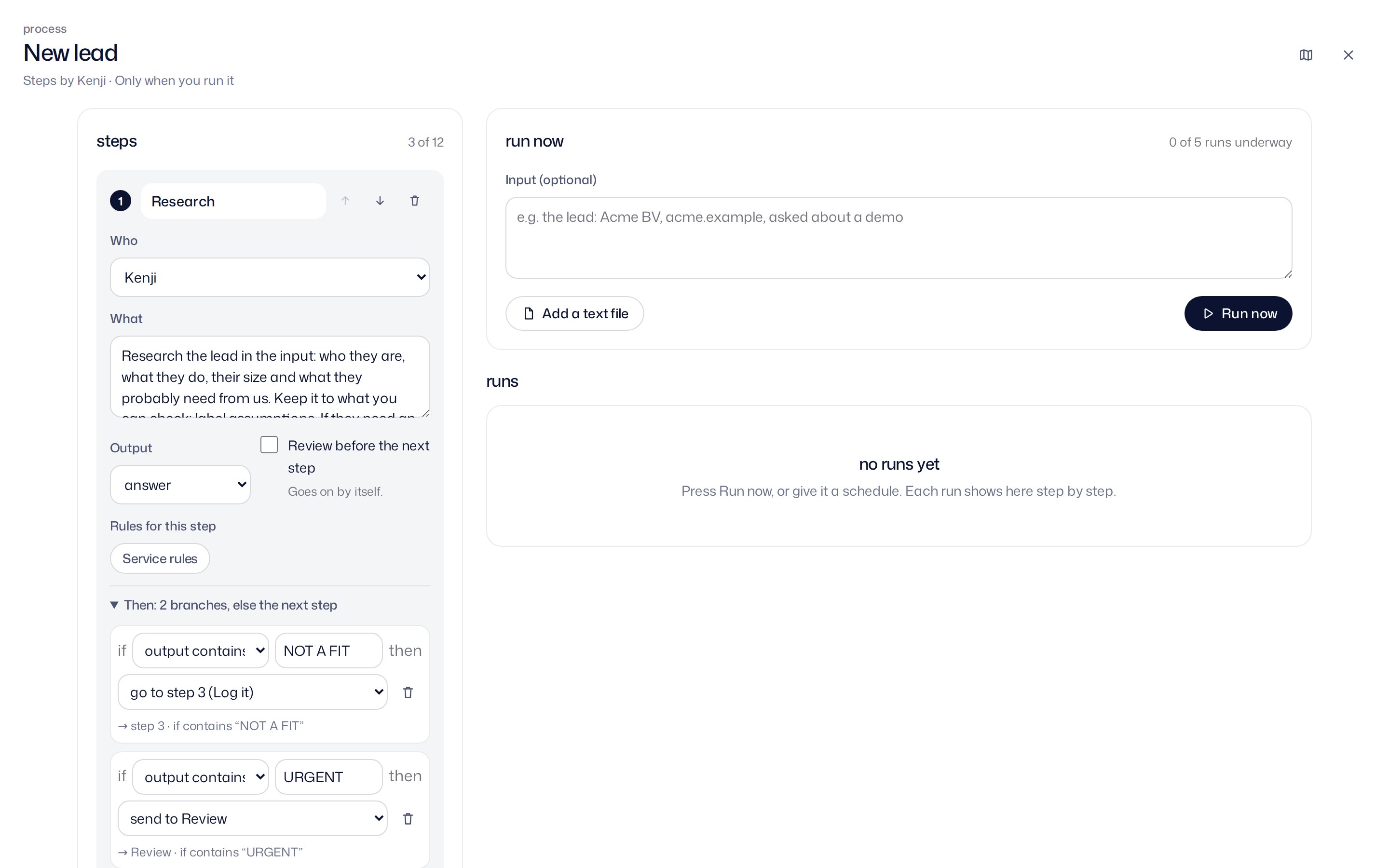Click 'Steps by Kenji · Only when you run it'
The image size is (1389, 868).
pyautogui.click(x=129, y=81)
